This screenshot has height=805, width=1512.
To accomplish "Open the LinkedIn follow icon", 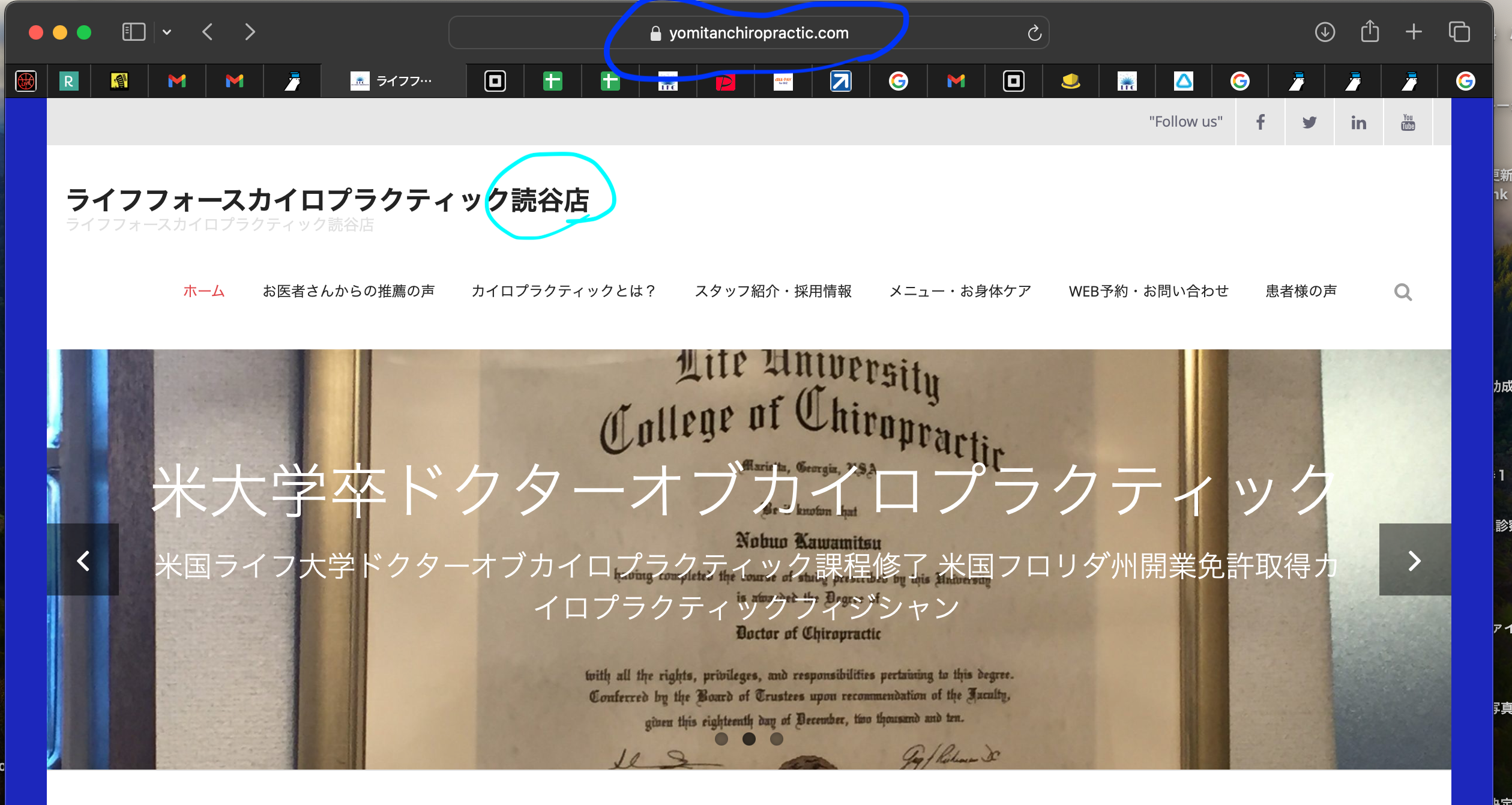I will click(1359, 122).
